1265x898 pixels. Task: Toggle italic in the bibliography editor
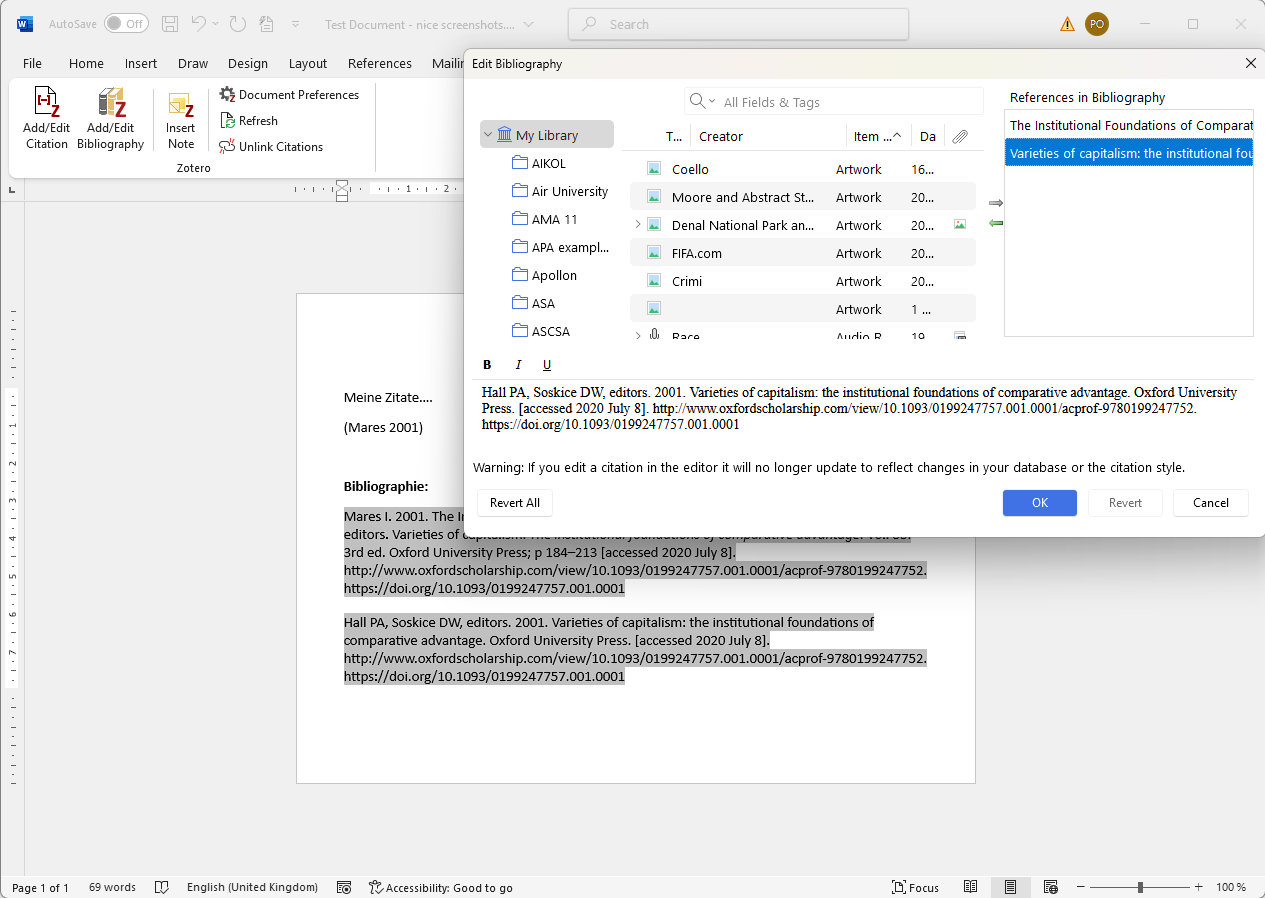tap(518, 365)
